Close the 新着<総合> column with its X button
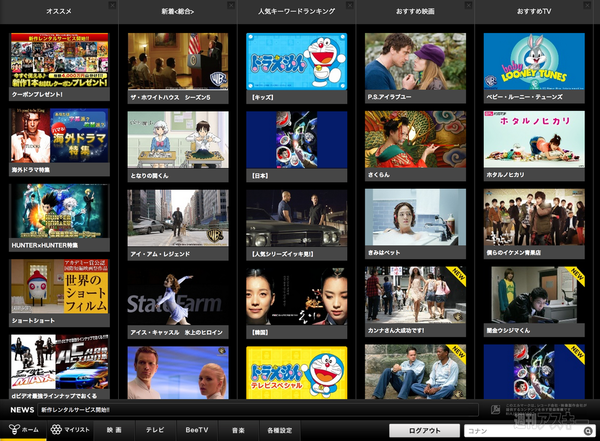 [x=231, y=5]
